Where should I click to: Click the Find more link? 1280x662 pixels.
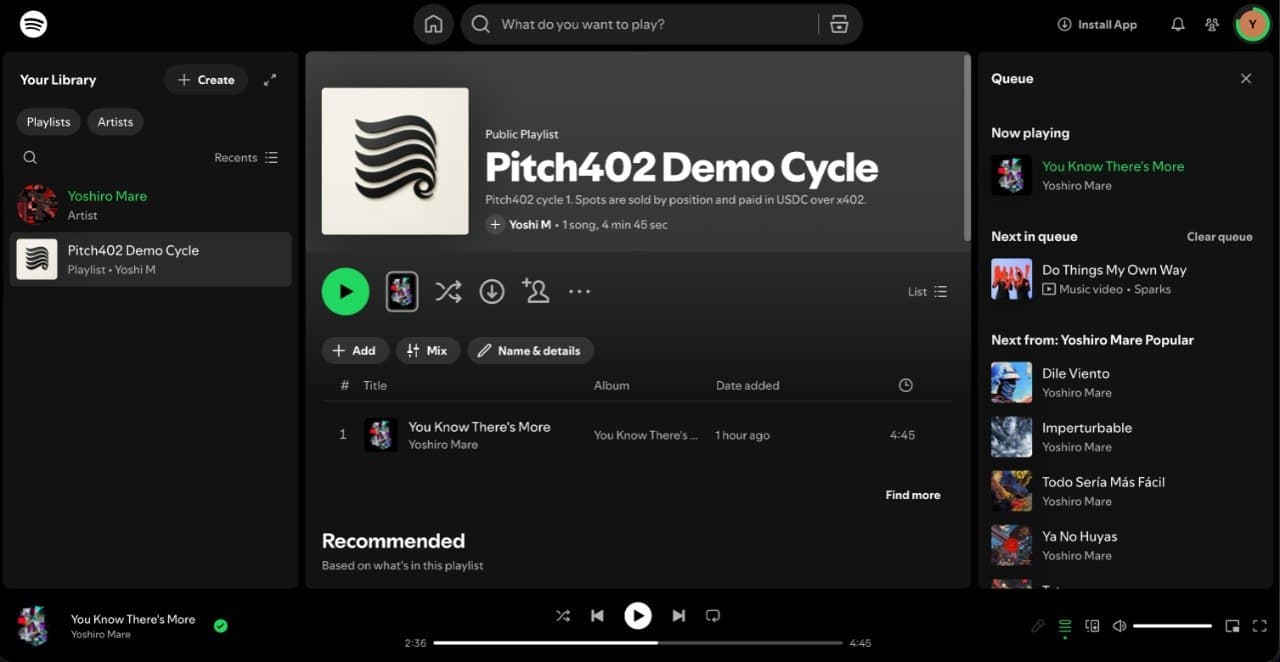[x=913, y=495]
